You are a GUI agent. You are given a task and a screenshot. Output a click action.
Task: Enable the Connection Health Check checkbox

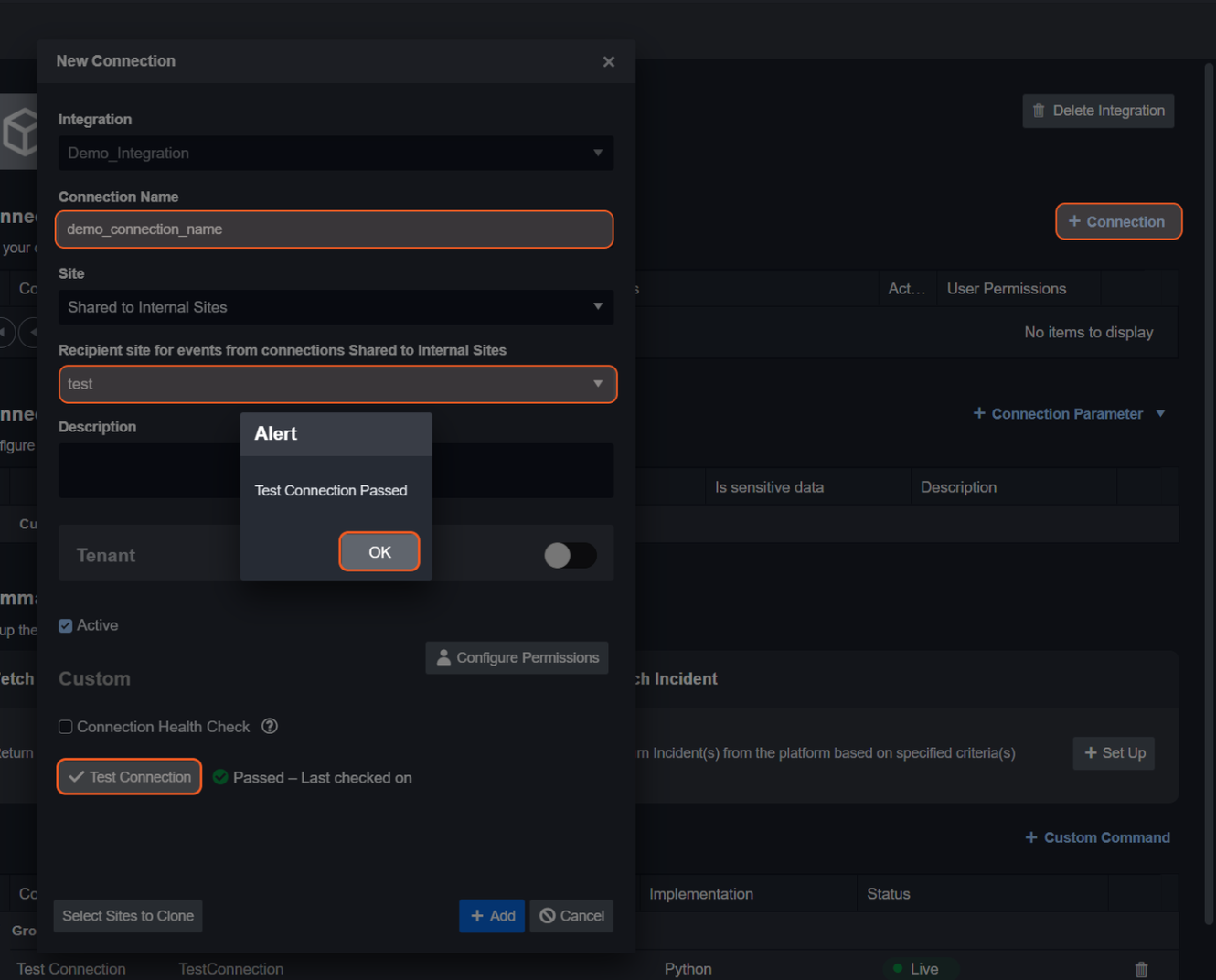66,727
